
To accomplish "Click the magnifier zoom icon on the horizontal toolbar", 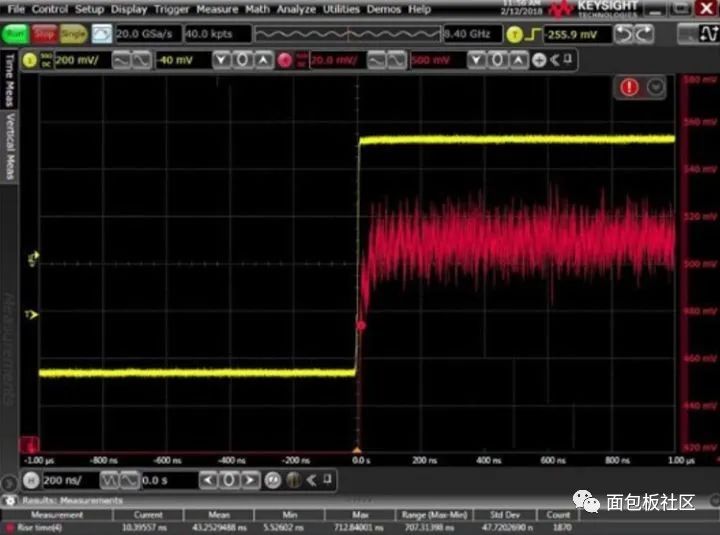I will tap(273, 480).
